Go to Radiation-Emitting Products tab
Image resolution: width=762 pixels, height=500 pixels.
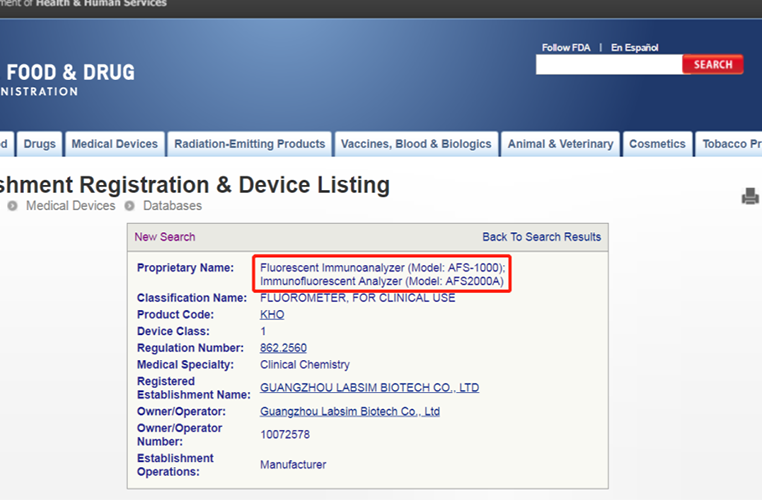(249, 144)
